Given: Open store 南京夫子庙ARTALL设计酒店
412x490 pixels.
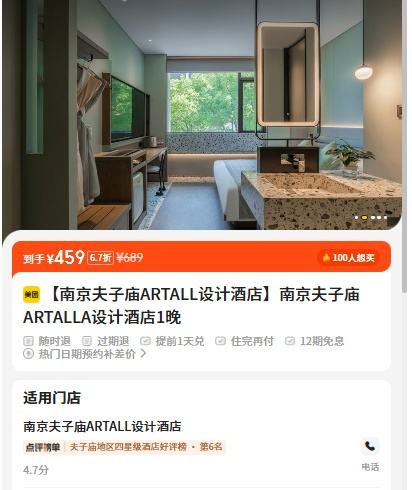Looking at the screenshot, I should point(102,426).
